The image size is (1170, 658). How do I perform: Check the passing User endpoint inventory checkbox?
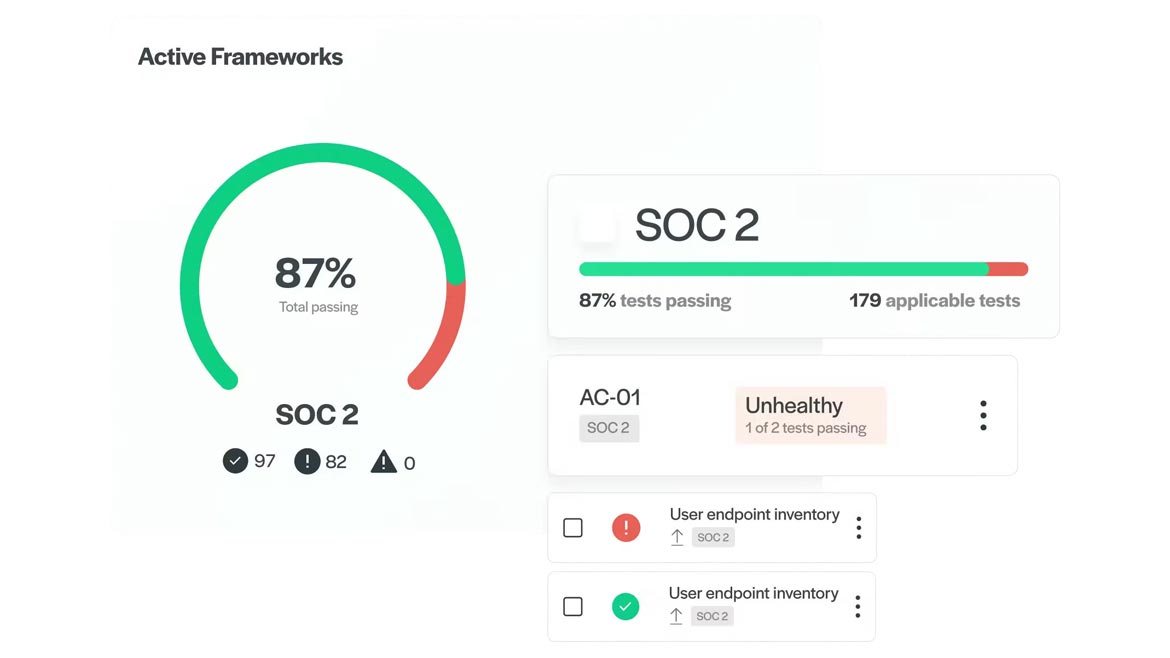573,606
